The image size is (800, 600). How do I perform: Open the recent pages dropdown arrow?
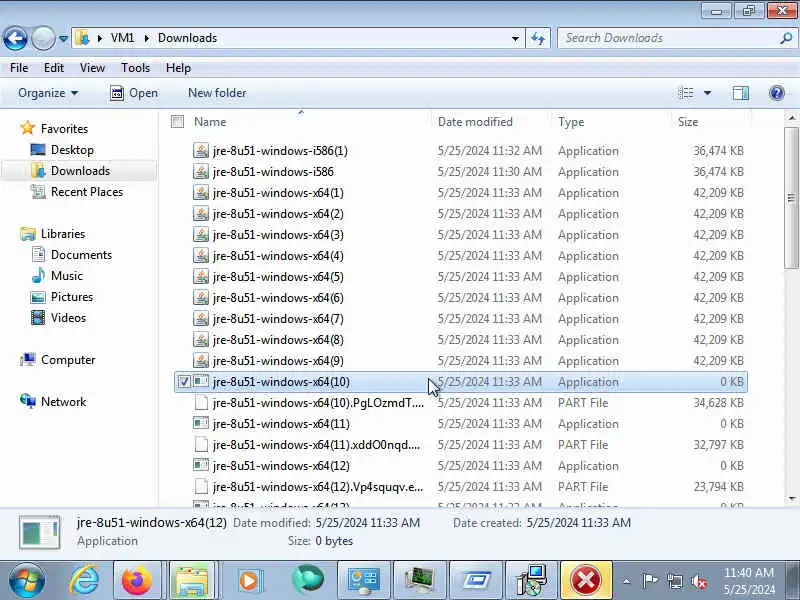click(x=63, y=38)
